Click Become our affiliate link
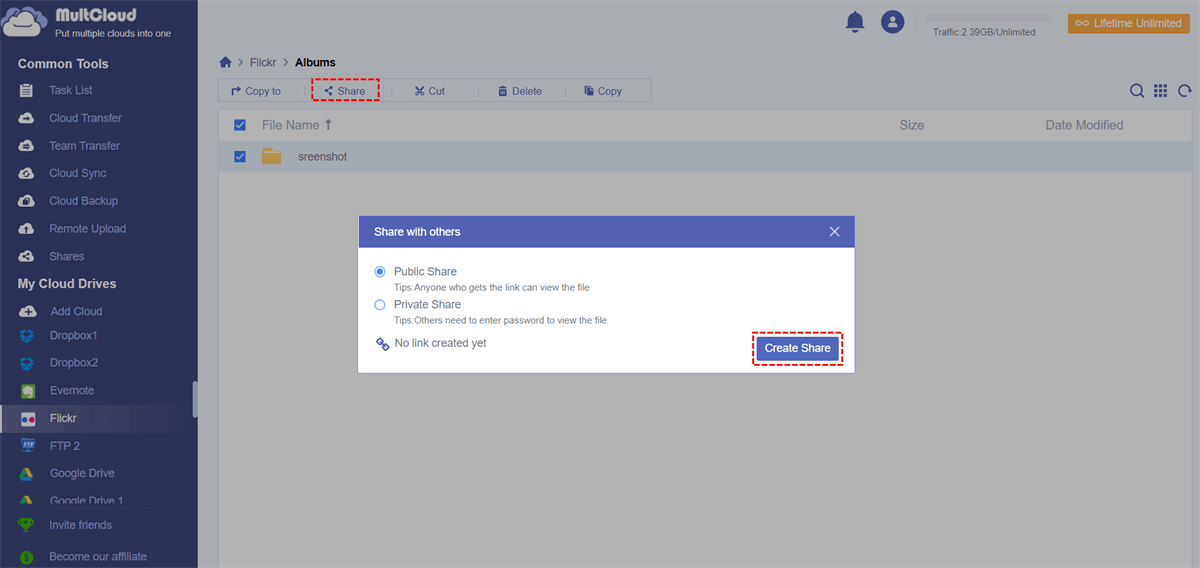1200x568 pixels. click(x=98, y=557)
